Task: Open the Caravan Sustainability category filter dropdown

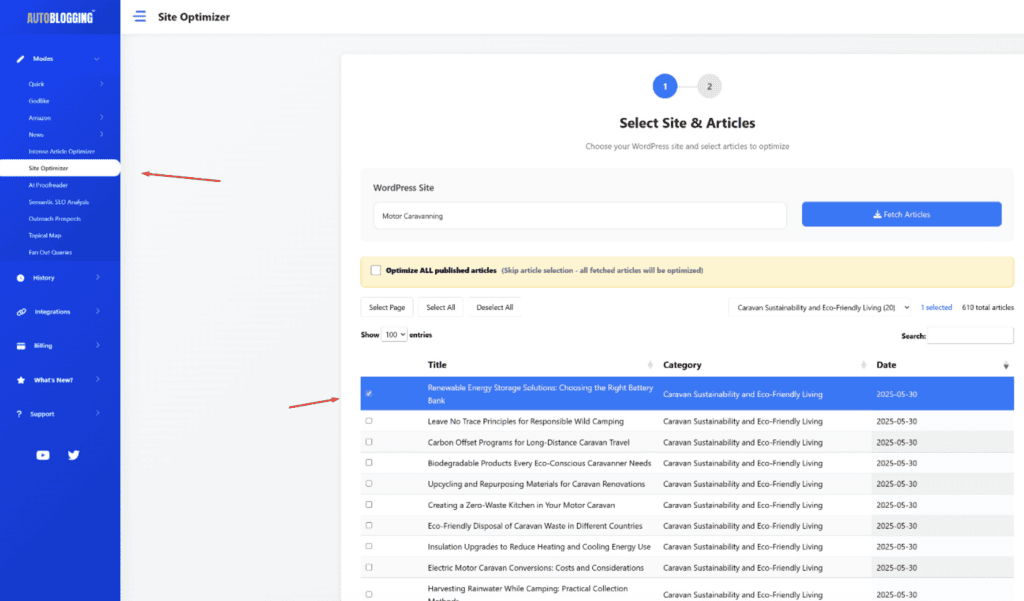Action: point(823,308)
